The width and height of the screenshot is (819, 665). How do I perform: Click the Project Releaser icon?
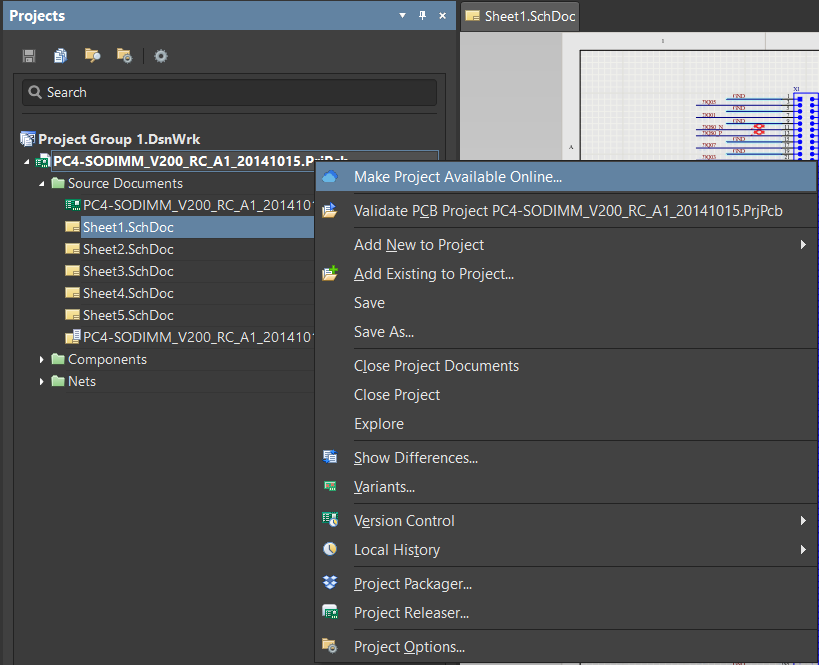point(330,612)
